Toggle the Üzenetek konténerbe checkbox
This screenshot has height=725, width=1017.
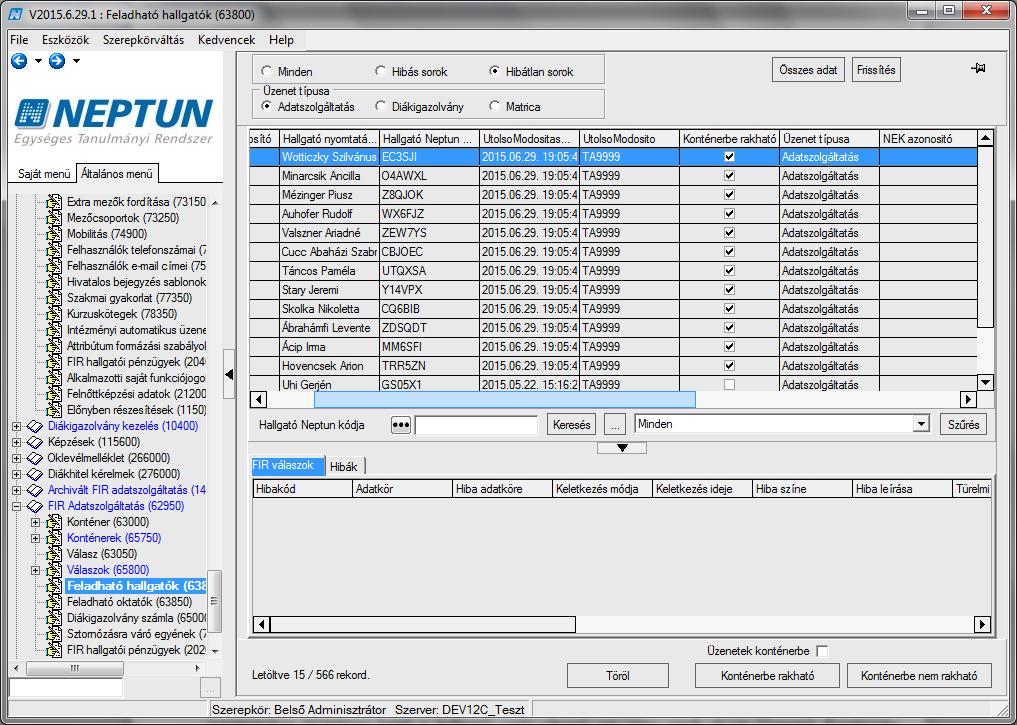[x=822, y=651]
